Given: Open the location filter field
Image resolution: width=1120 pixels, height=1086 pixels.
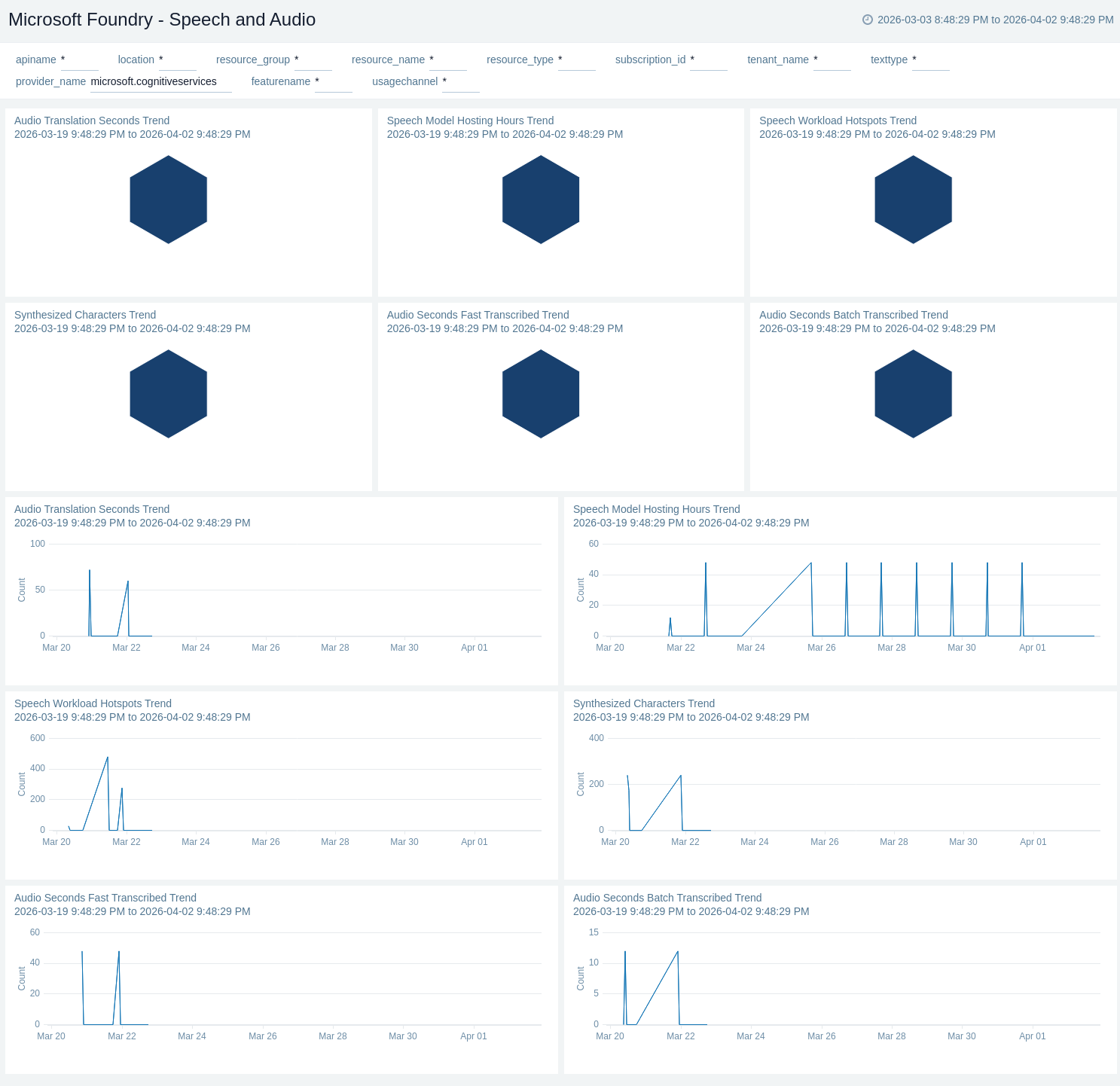Looking at the screenshot, I should tap(177, 60).
